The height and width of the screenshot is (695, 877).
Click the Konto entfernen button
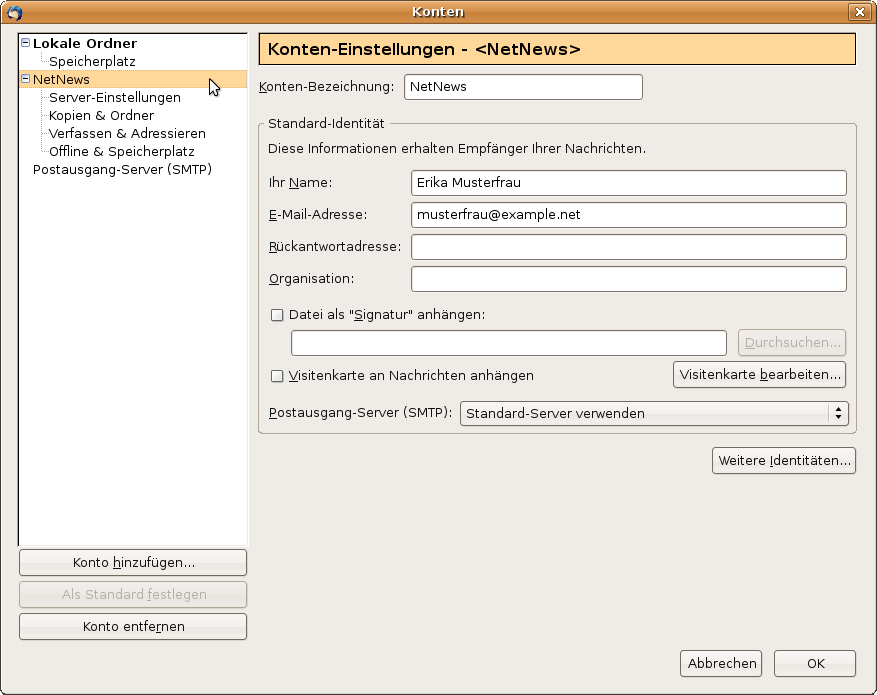[132, 626]
